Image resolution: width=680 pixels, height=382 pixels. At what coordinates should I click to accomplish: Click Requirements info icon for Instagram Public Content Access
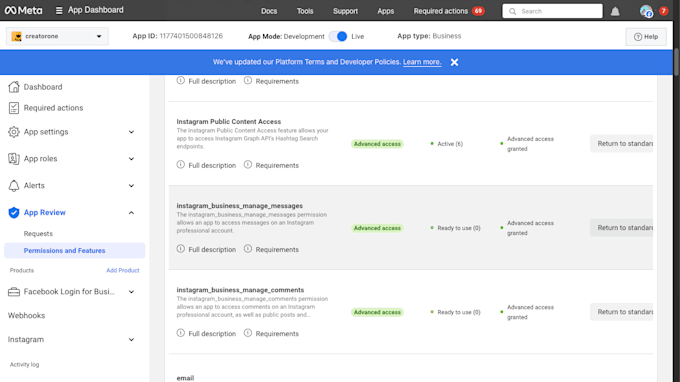point(248,165)
